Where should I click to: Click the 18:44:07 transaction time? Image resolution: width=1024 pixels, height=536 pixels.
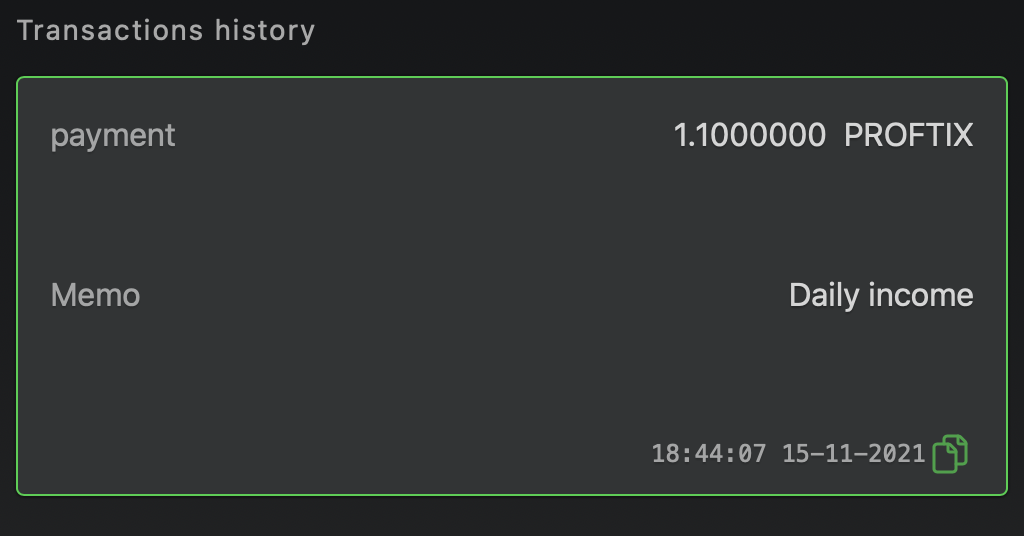[709, 454]
